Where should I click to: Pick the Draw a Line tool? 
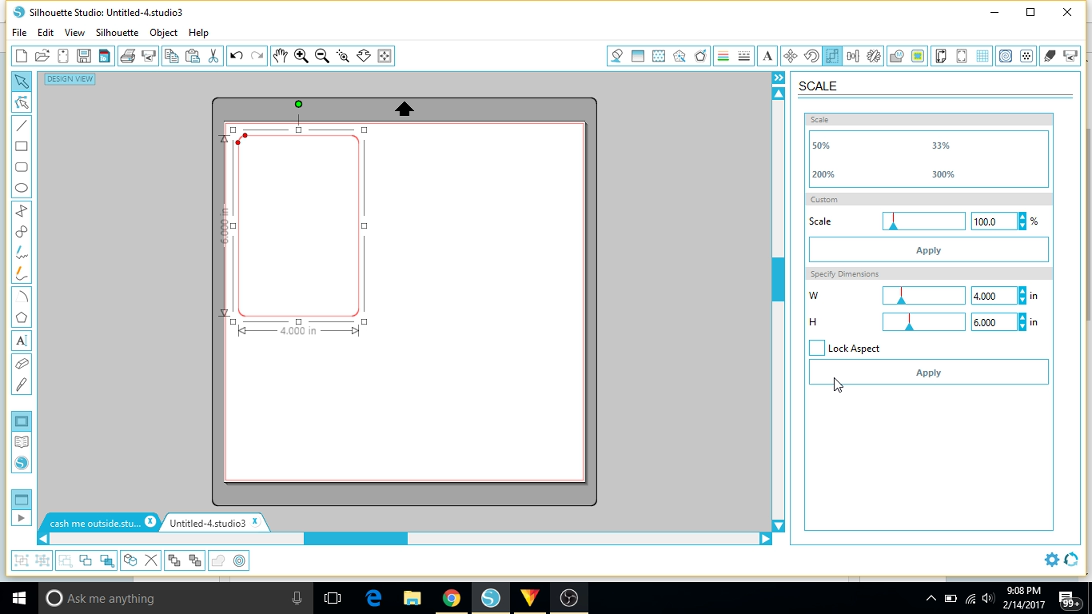click(22, 126)
